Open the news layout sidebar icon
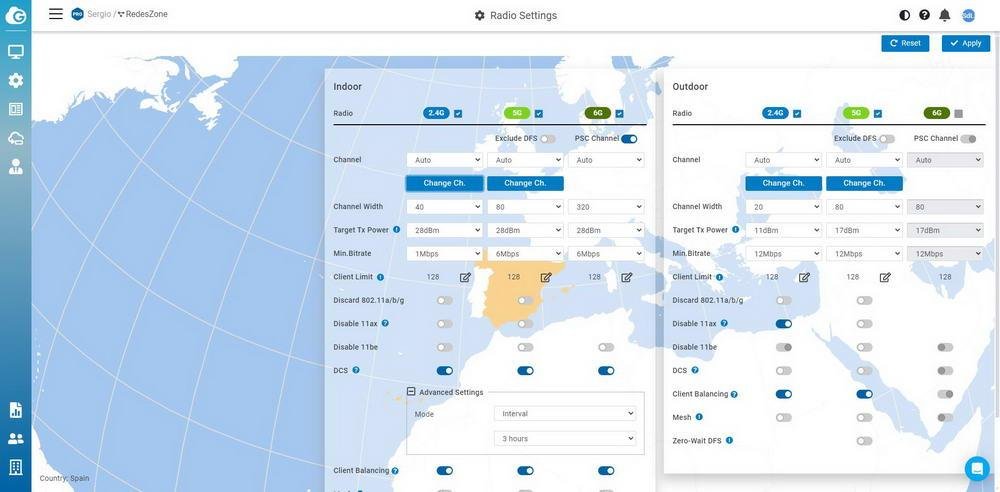The height and width of the screenshot is (492, 1000). [15, 109]
